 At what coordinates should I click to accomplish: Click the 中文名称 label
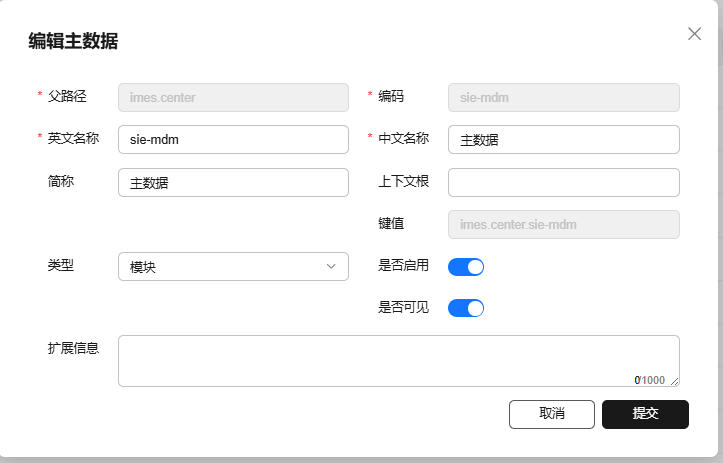point(403,138)
